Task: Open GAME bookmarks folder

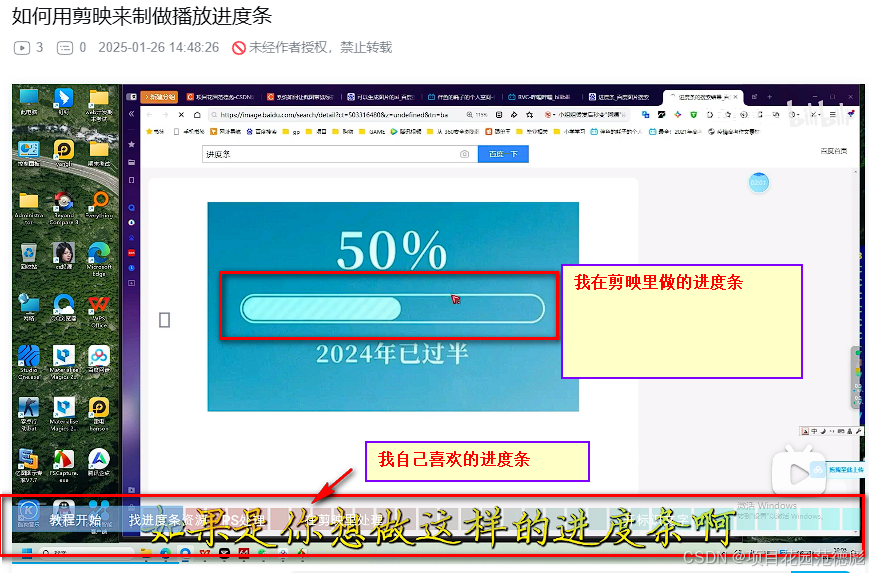Action: coord(372,131)
